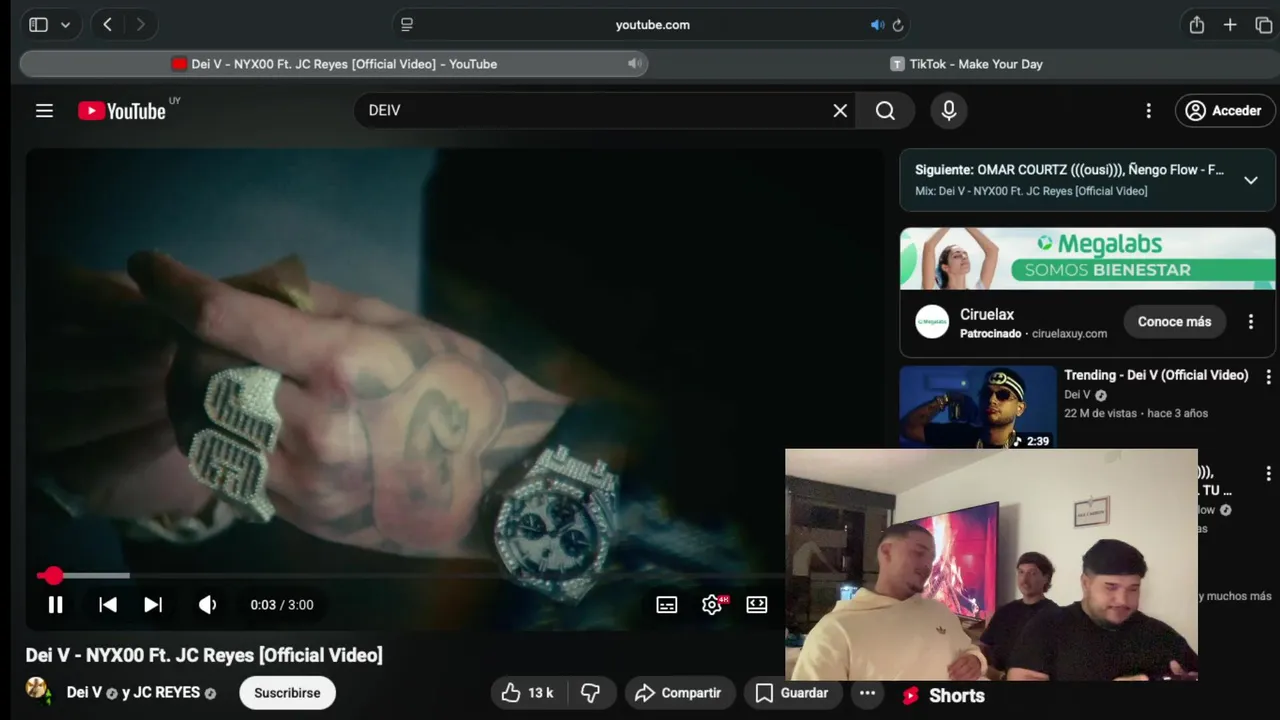
Task: Reload the YouTube page
Action: (x=898, y=25)
